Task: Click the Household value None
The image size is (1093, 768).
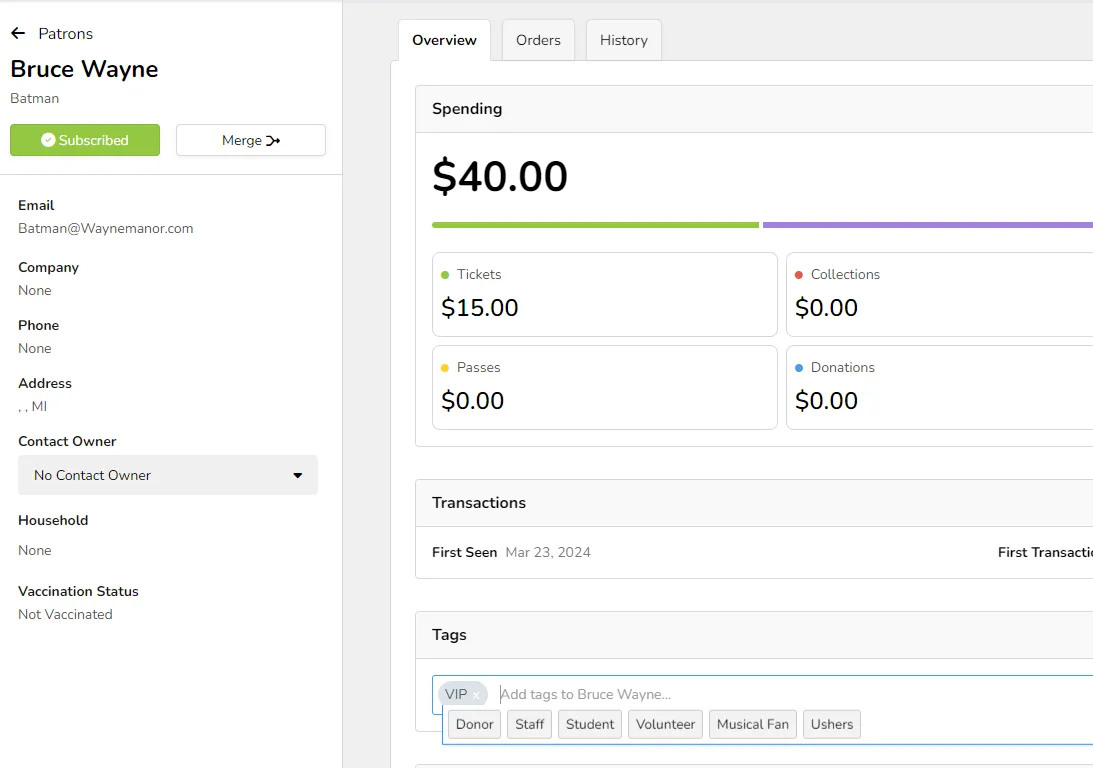Action: [x=35, y=550]
